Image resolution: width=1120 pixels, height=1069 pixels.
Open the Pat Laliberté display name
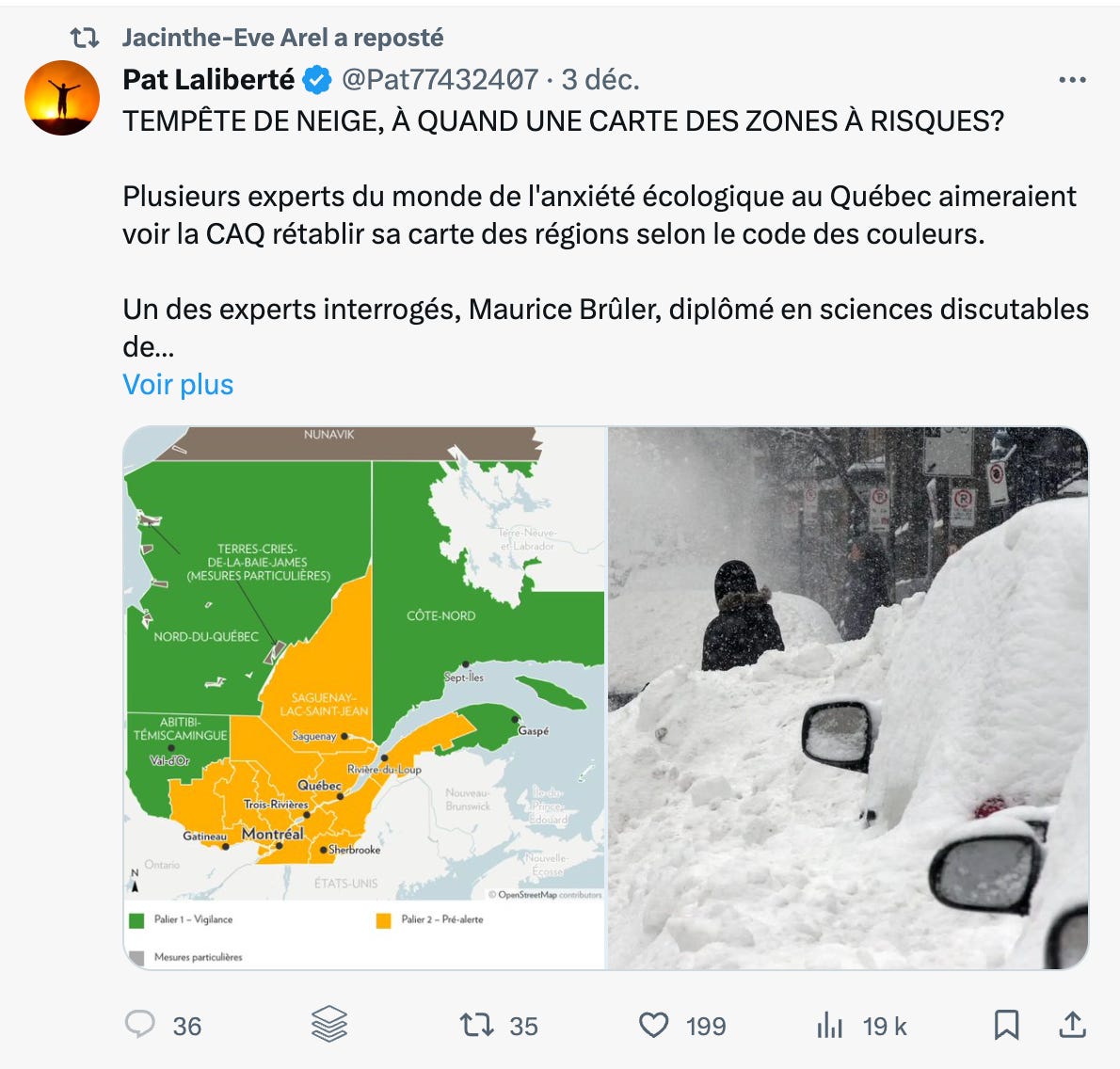coord(209,79)
